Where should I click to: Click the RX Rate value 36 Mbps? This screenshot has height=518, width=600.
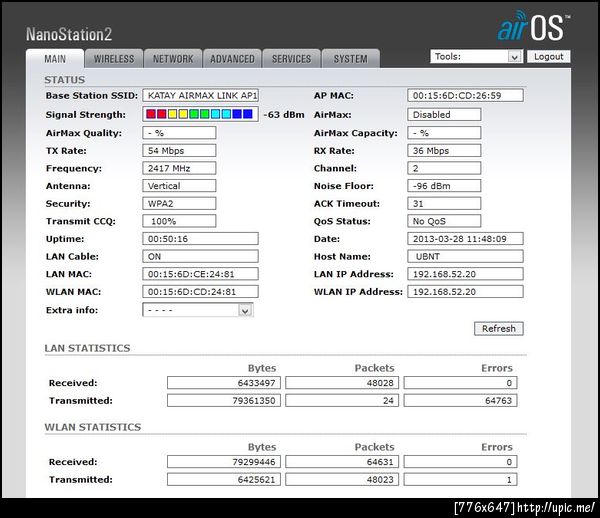444,151
